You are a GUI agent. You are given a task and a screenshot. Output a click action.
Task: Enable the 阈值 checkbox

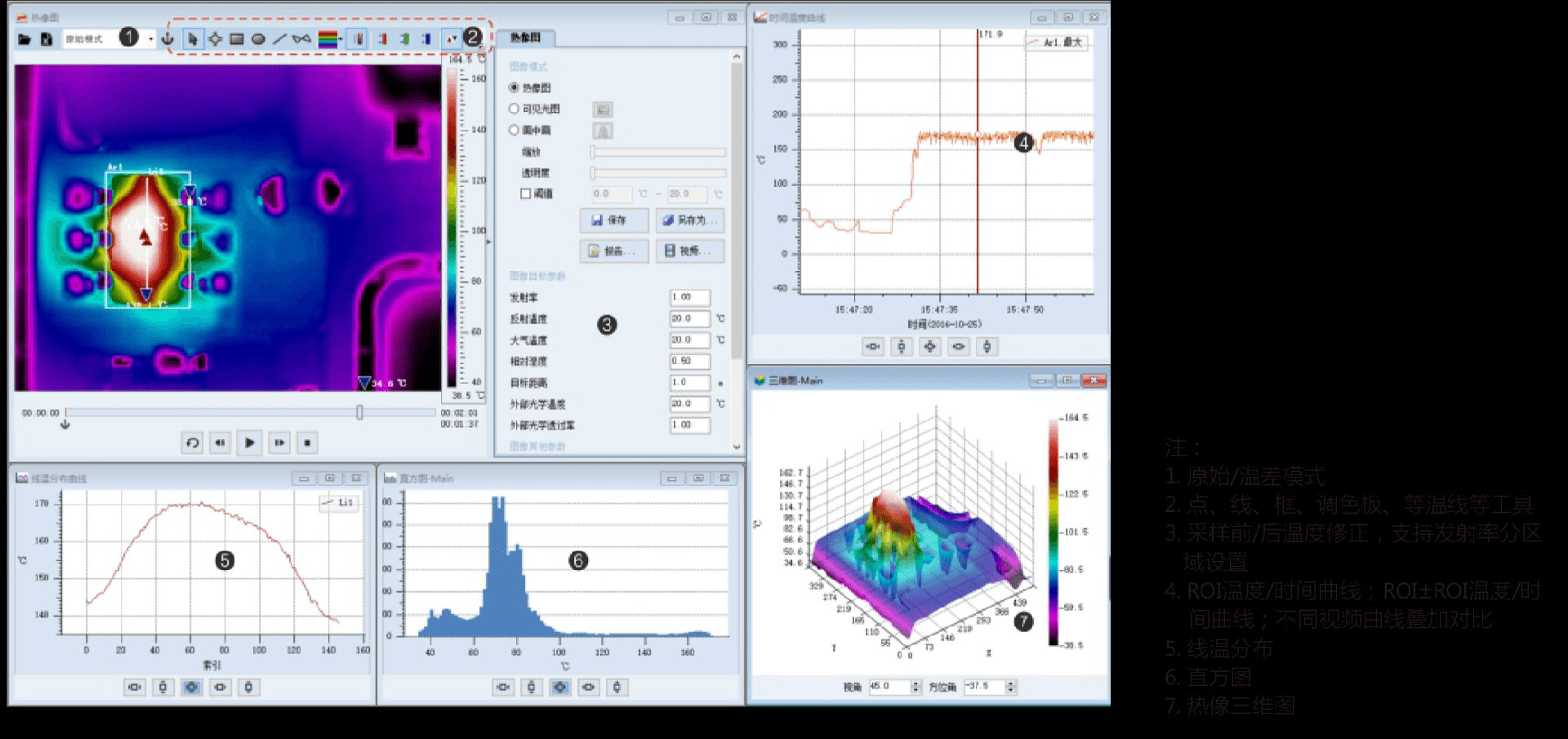(526, 194)
